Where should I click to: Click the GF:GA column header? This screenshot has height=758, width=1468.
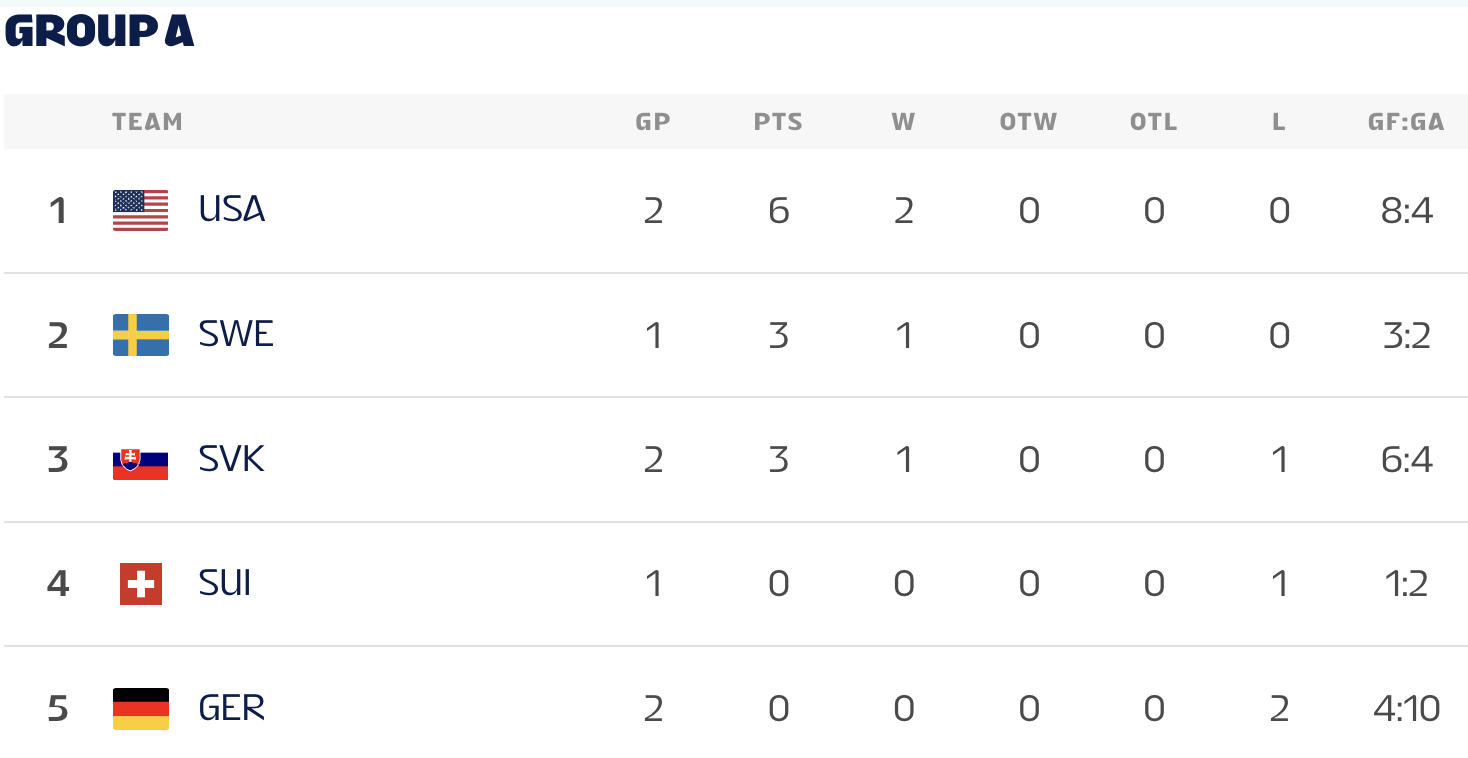1406,122
